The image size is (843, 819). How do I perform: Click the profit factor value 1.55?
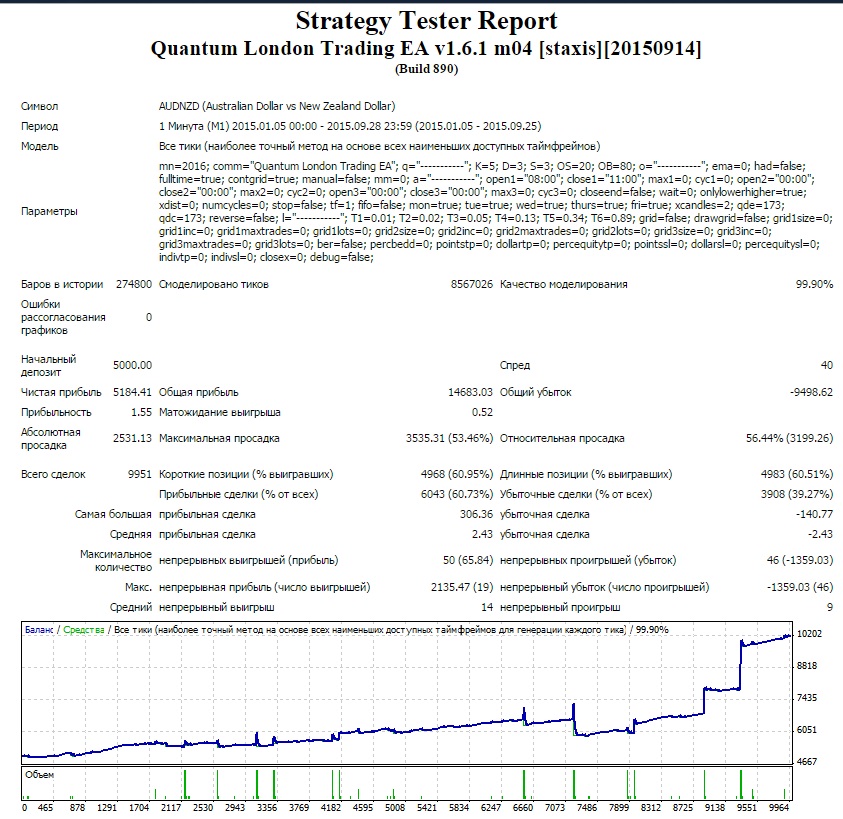pyautogui.click(x=141, y=412)
